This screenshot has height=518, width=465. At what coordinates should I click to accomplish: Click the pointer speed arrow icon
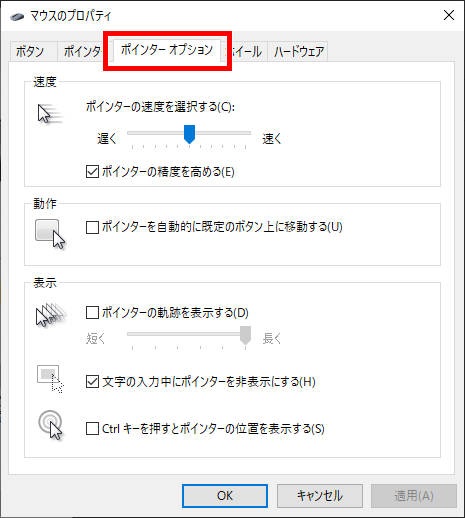click(50, 114)
